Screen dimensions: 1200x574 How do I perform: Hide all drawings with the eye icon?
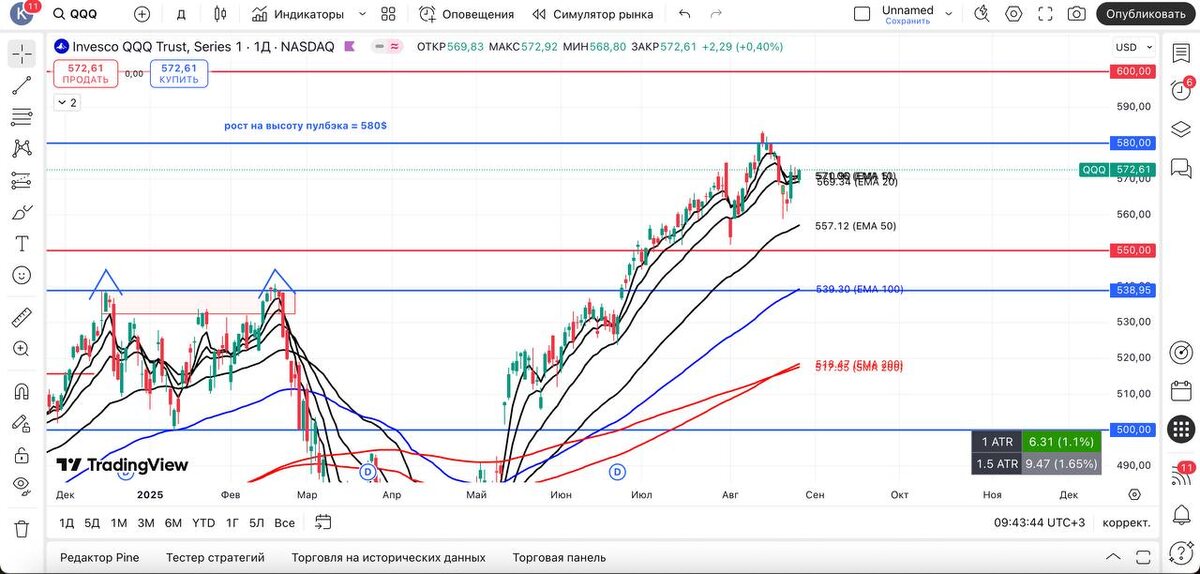pos(21,486)
